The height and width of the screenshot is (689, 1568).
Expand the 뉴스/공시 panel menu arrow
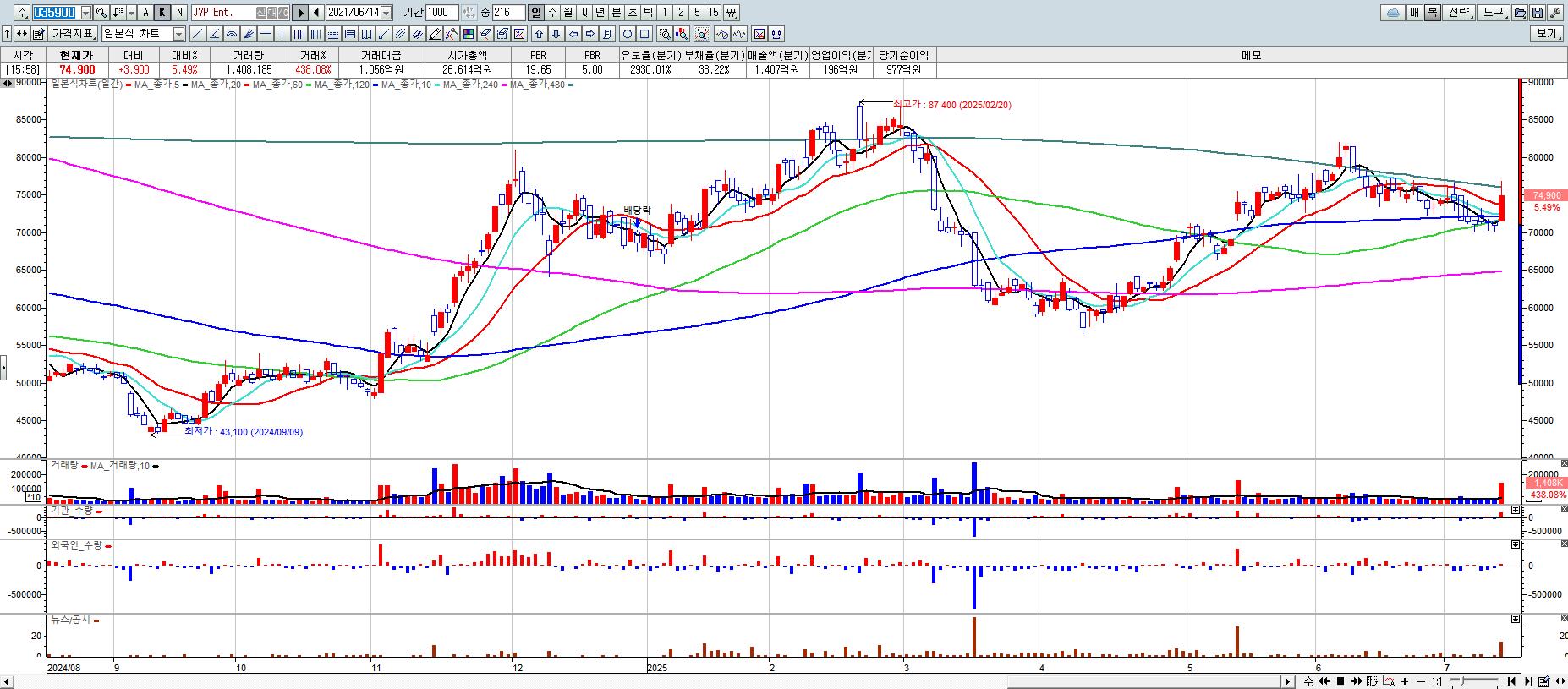click(x=1516, y=619)
